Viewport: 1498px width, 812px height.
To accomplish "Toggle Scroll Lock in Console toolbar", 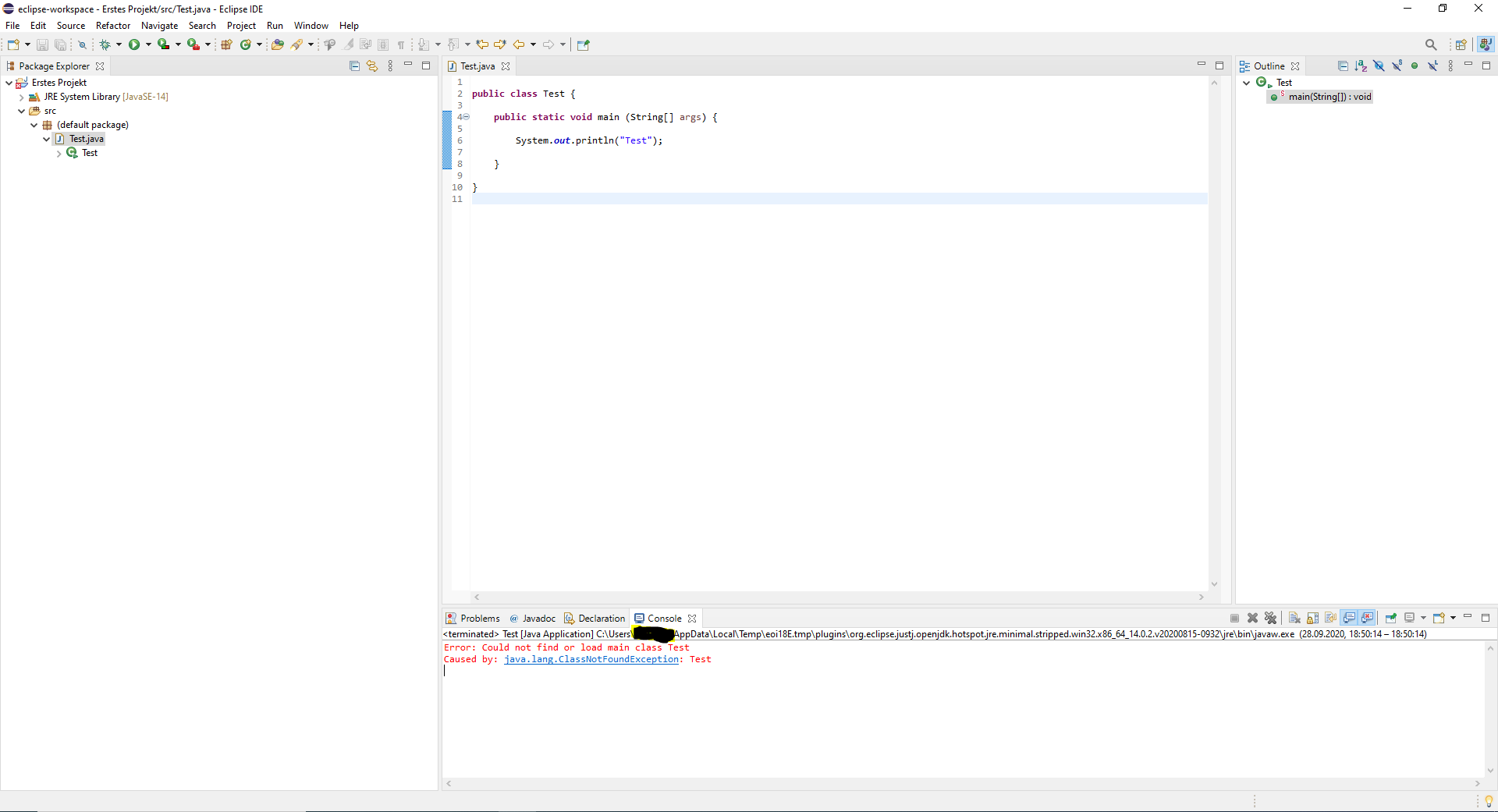I will pyautogui.click(x=1313, y=618).
